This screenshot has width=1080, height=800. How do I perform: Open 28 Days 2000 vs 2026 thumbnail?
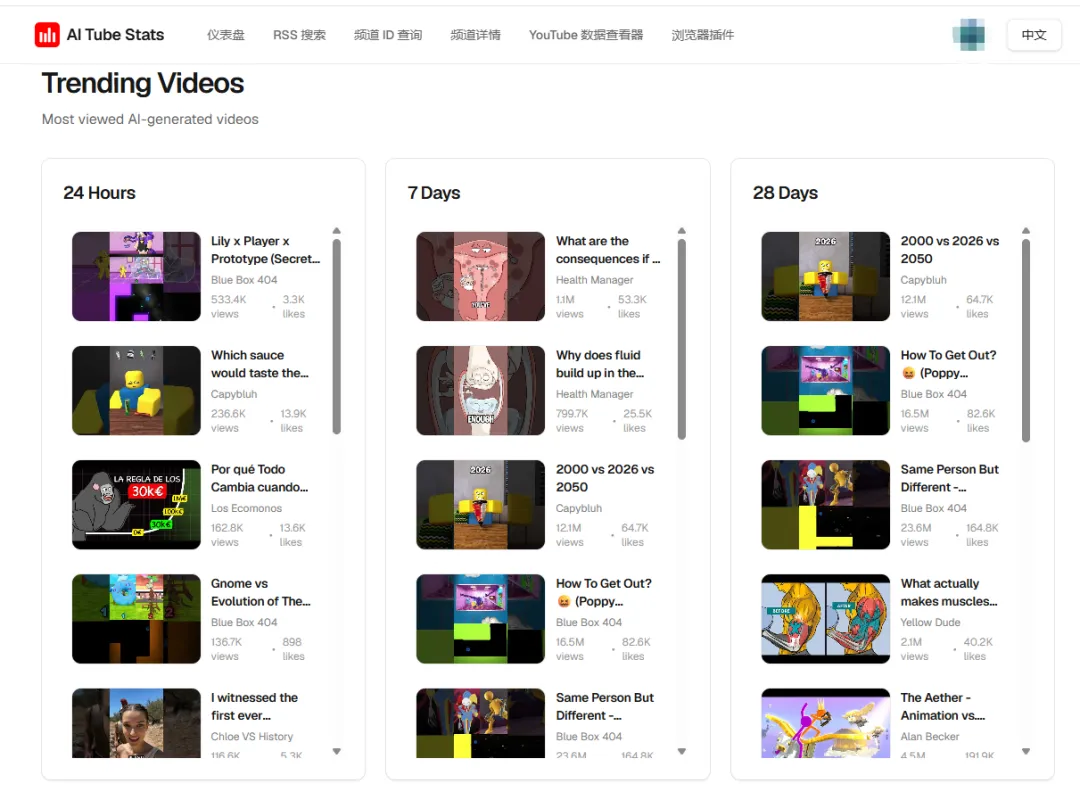pos(825,276)
